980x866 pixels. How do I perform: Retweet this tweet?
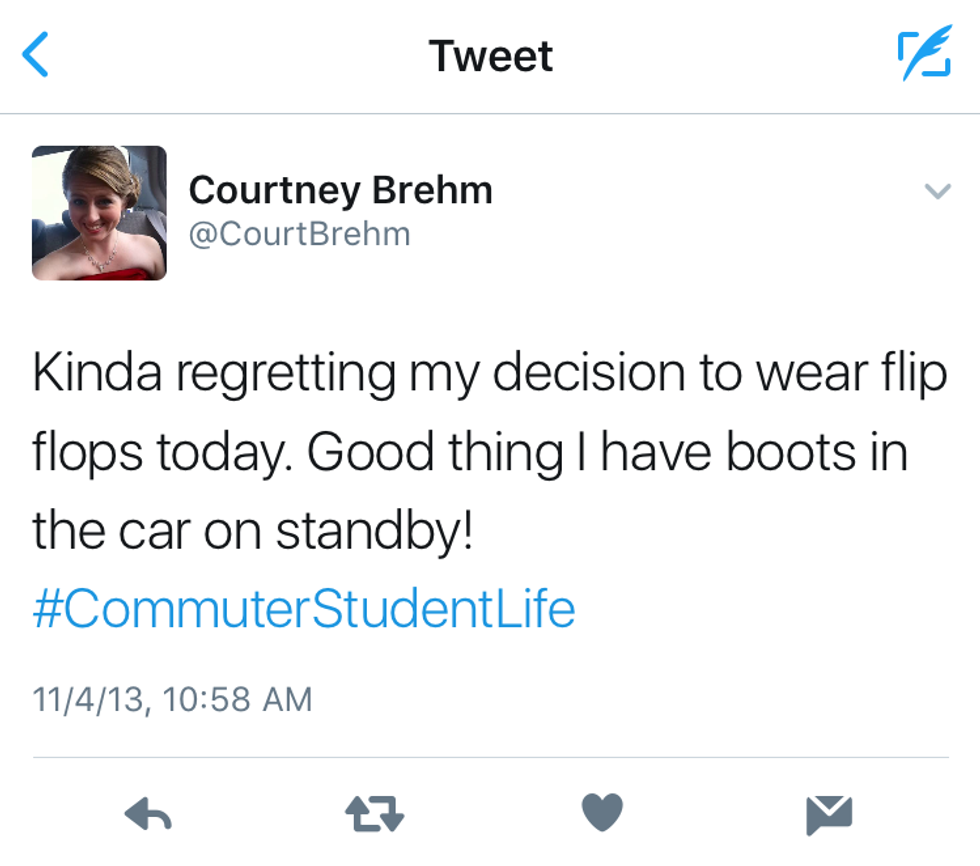(374, 815)
